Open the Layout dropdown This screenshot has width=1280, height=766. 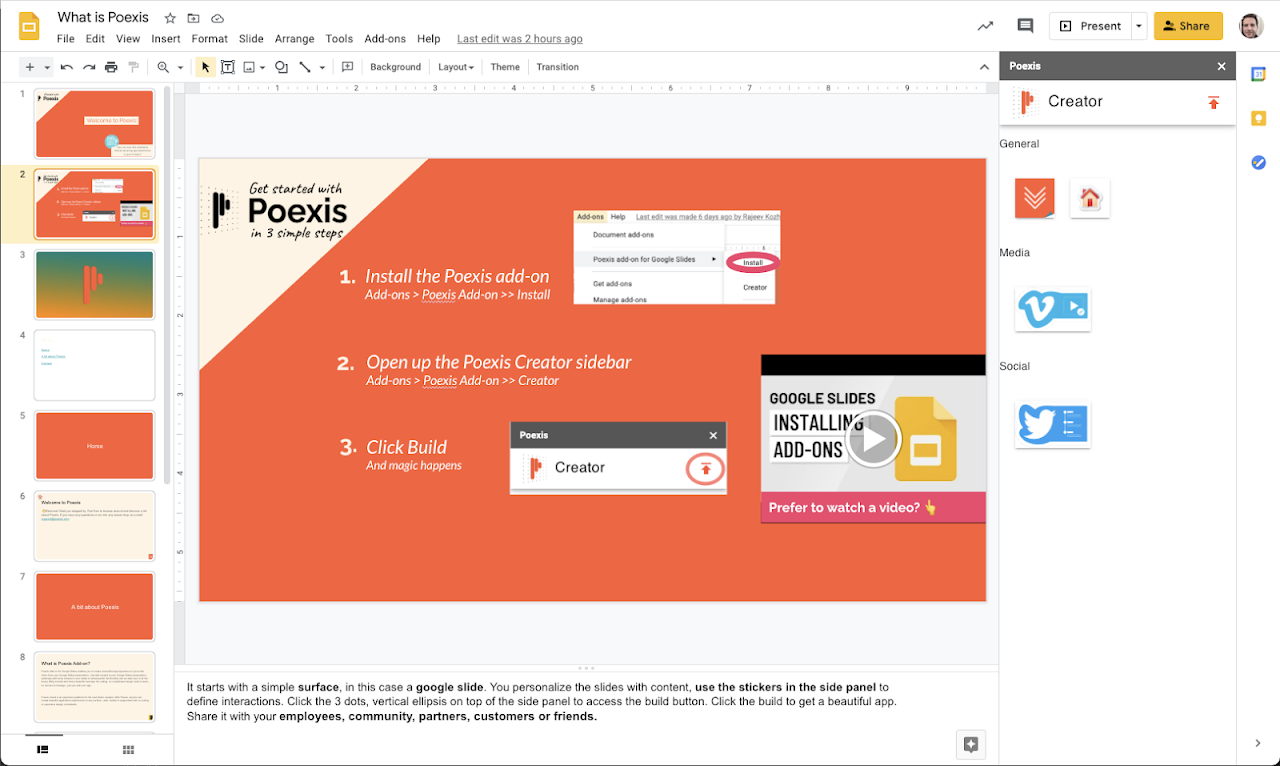pyautogui.click(x=456, y=67)
